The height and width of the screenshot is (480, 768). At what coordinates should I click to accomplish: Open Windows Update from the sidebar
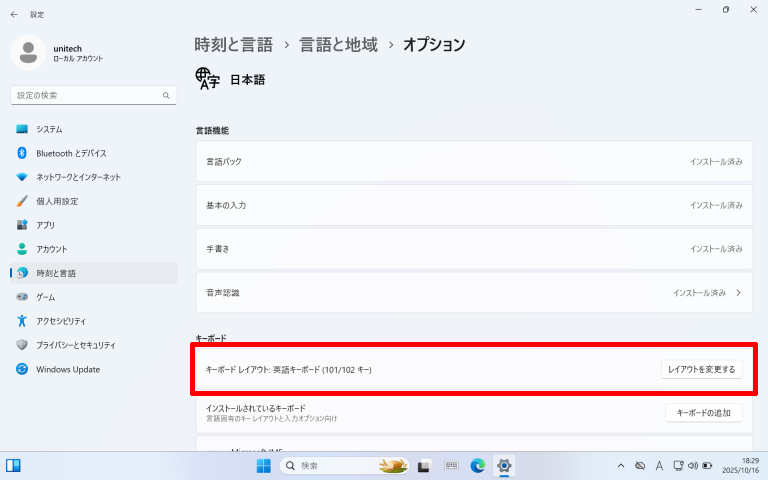(x=68, y=369)
